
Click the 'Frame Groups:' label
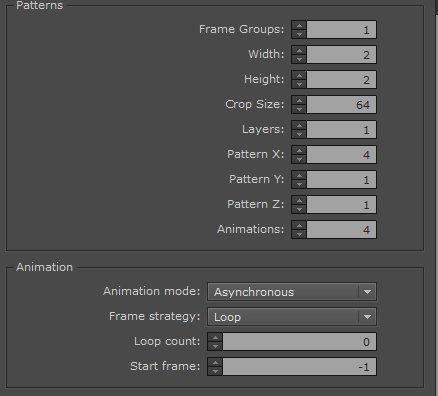(x=242, y=29)
